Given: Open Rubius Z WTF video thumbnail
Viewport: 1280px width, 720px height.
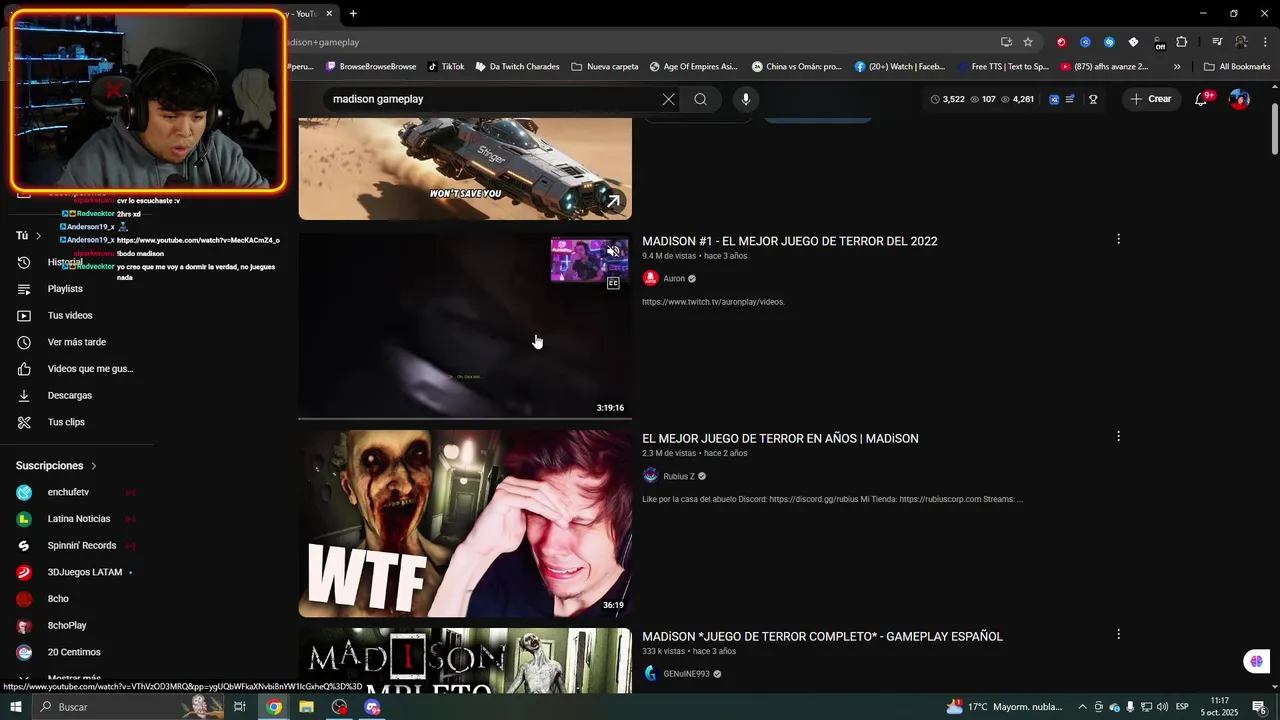Looking at the screenshot, I should [465, 524].
